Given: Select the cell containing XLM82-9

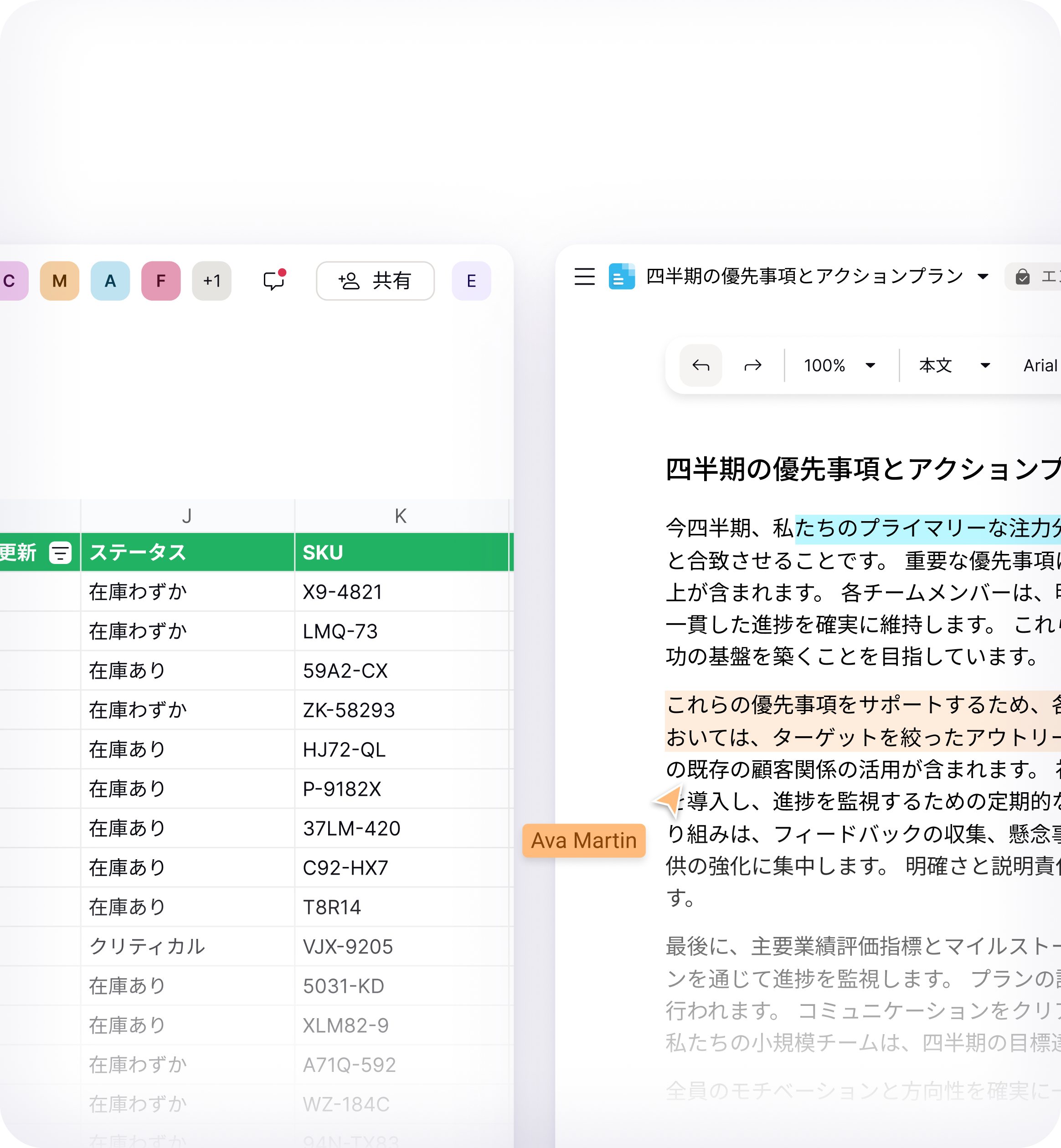Looking at the screenshot, I should pos(402,1025).
